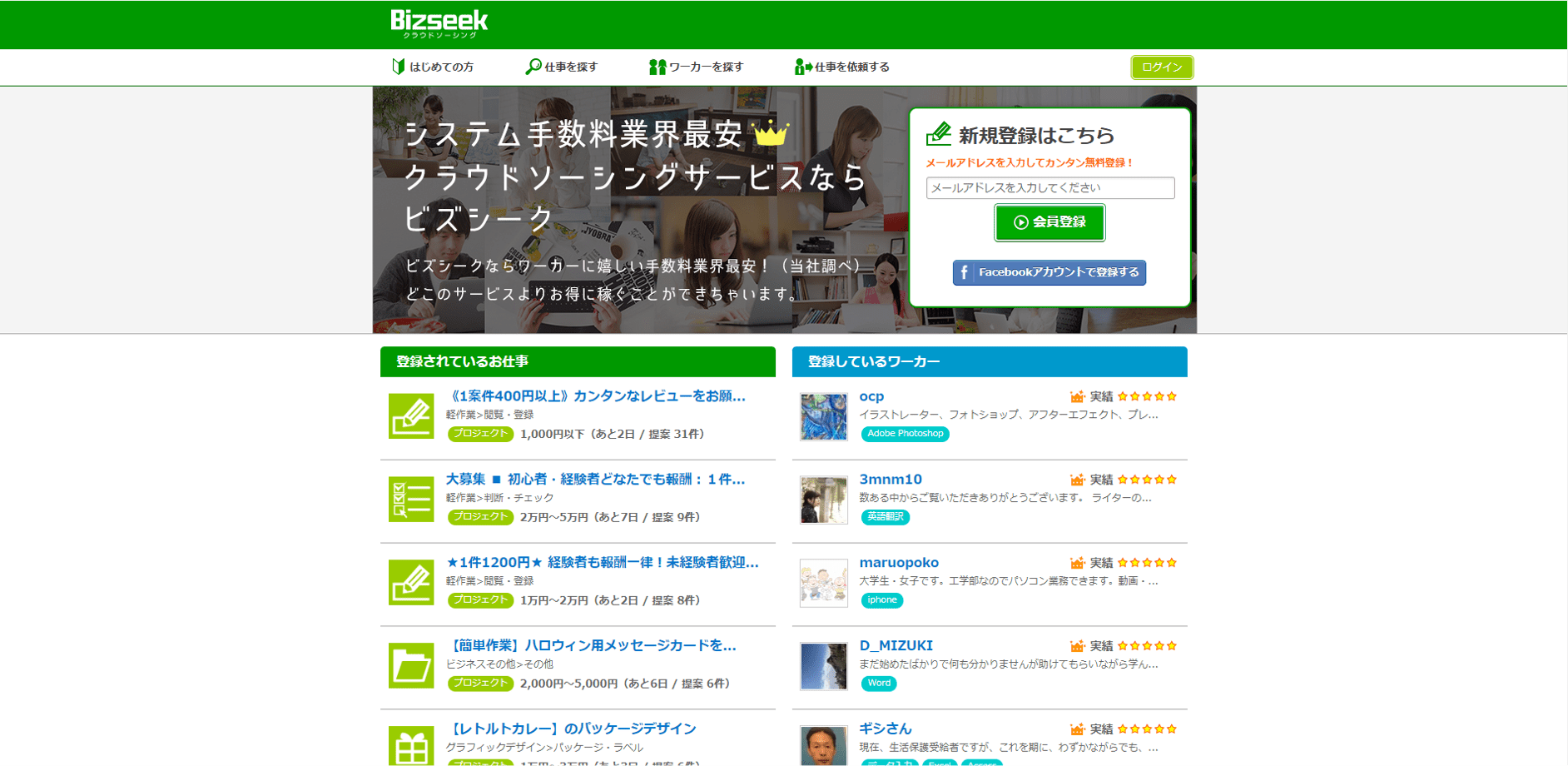Image resolution: width=1568 pixels, height=766 pixels.
Task: Click maruopoko's profile thumbnail
Action: [823, 583]
